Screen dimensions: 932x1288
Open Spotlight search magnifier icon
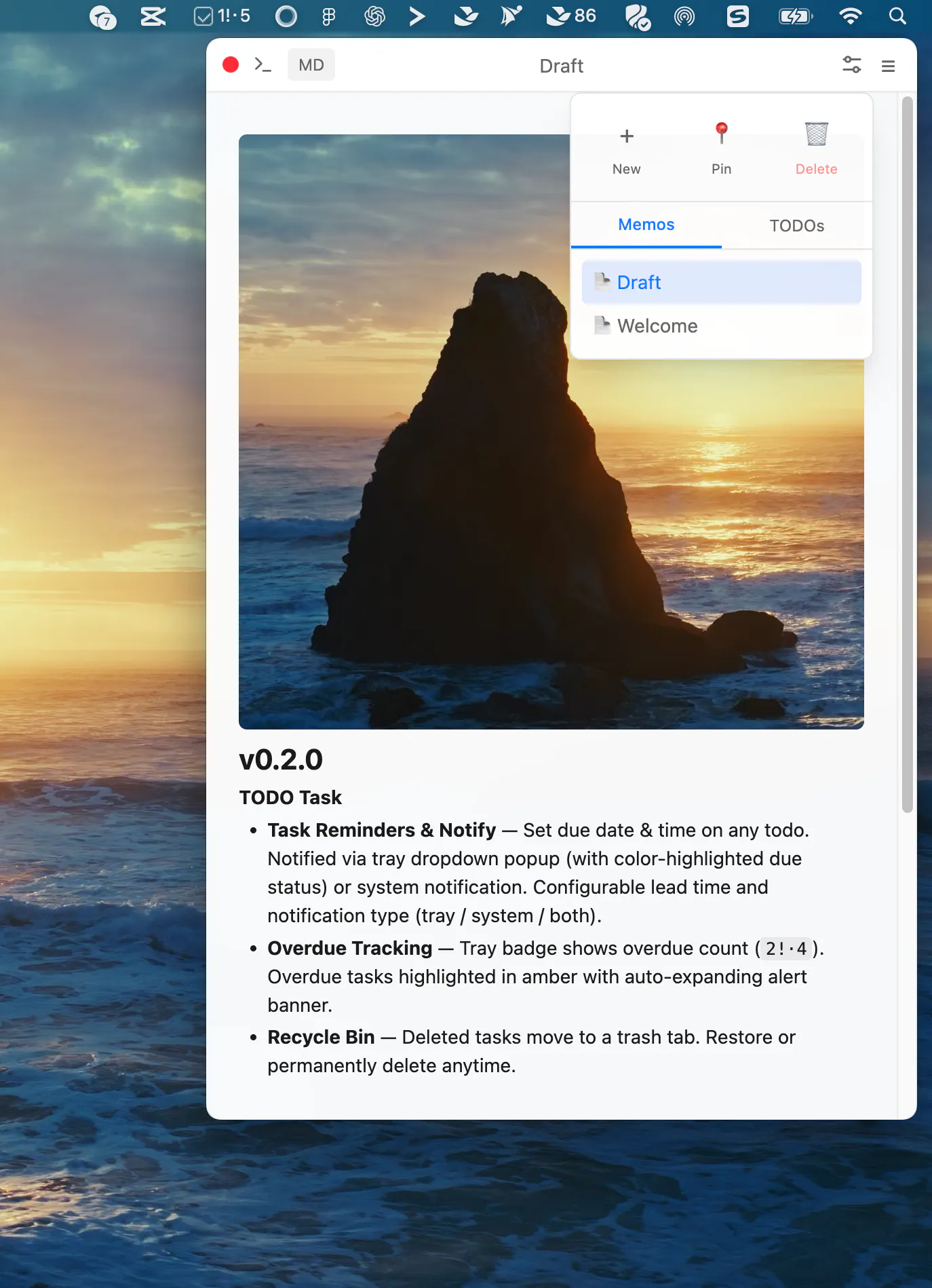[897, 16]
